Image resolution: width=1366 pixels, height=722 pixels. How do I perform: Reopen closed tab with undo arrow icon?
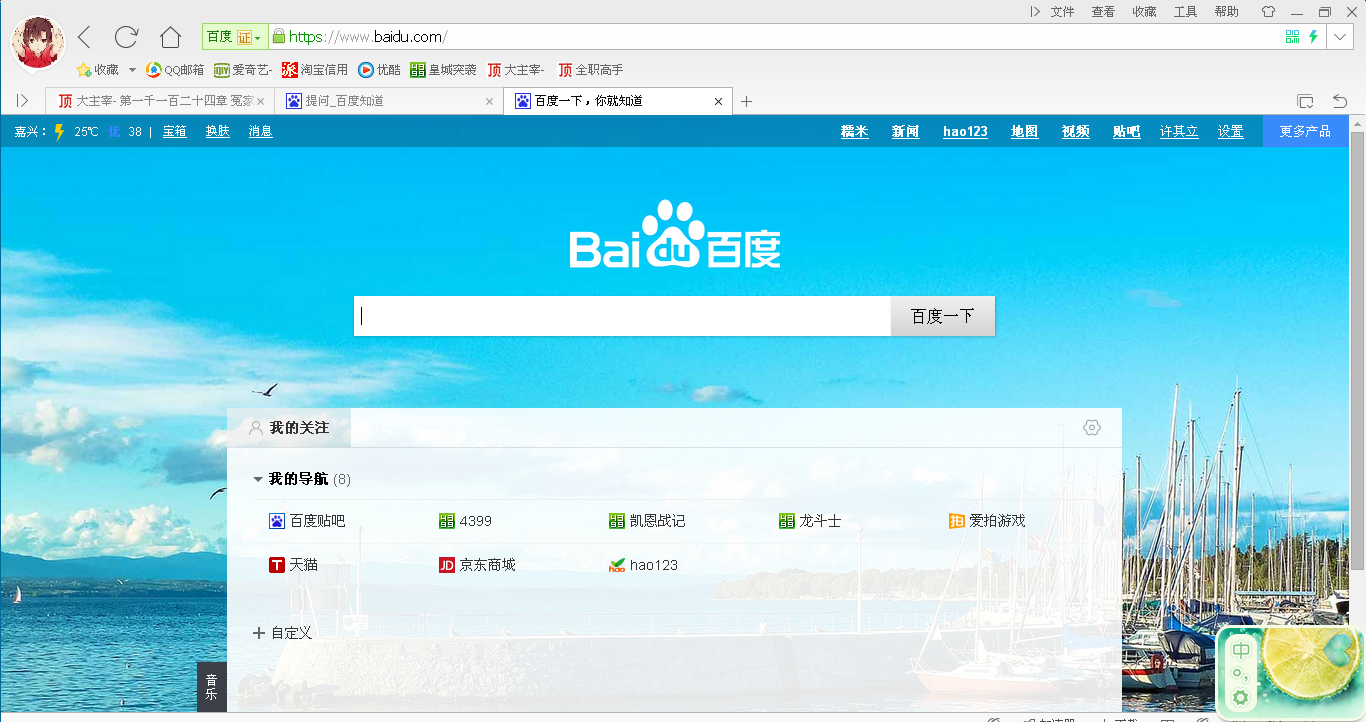(x=1340, y=101)
